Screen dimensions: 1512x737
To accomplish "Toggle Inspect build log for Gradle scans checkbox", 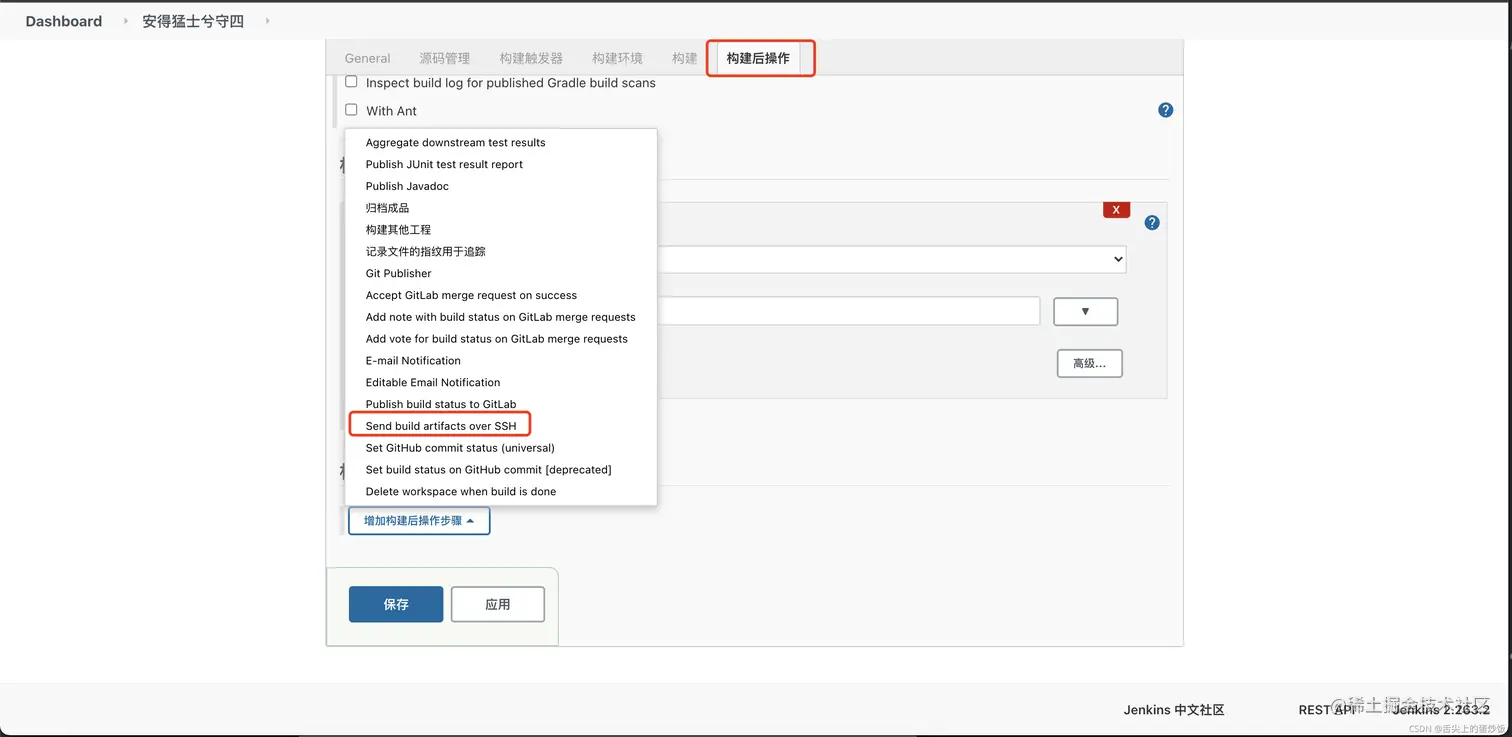I will coord(351,82).
